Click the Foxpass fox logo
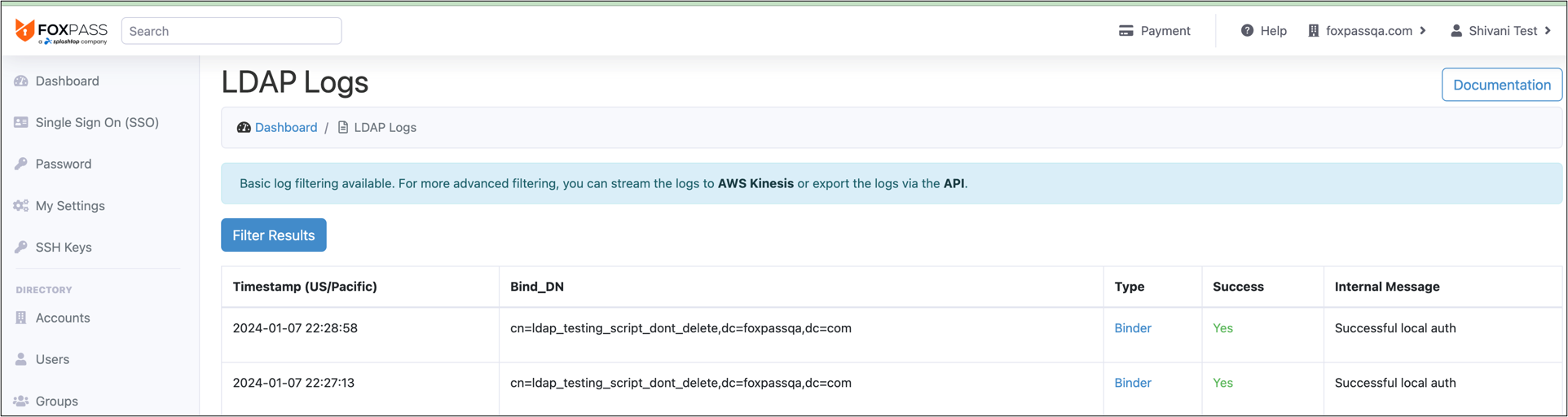This screenshot has height=417, width=1568. 25,30
